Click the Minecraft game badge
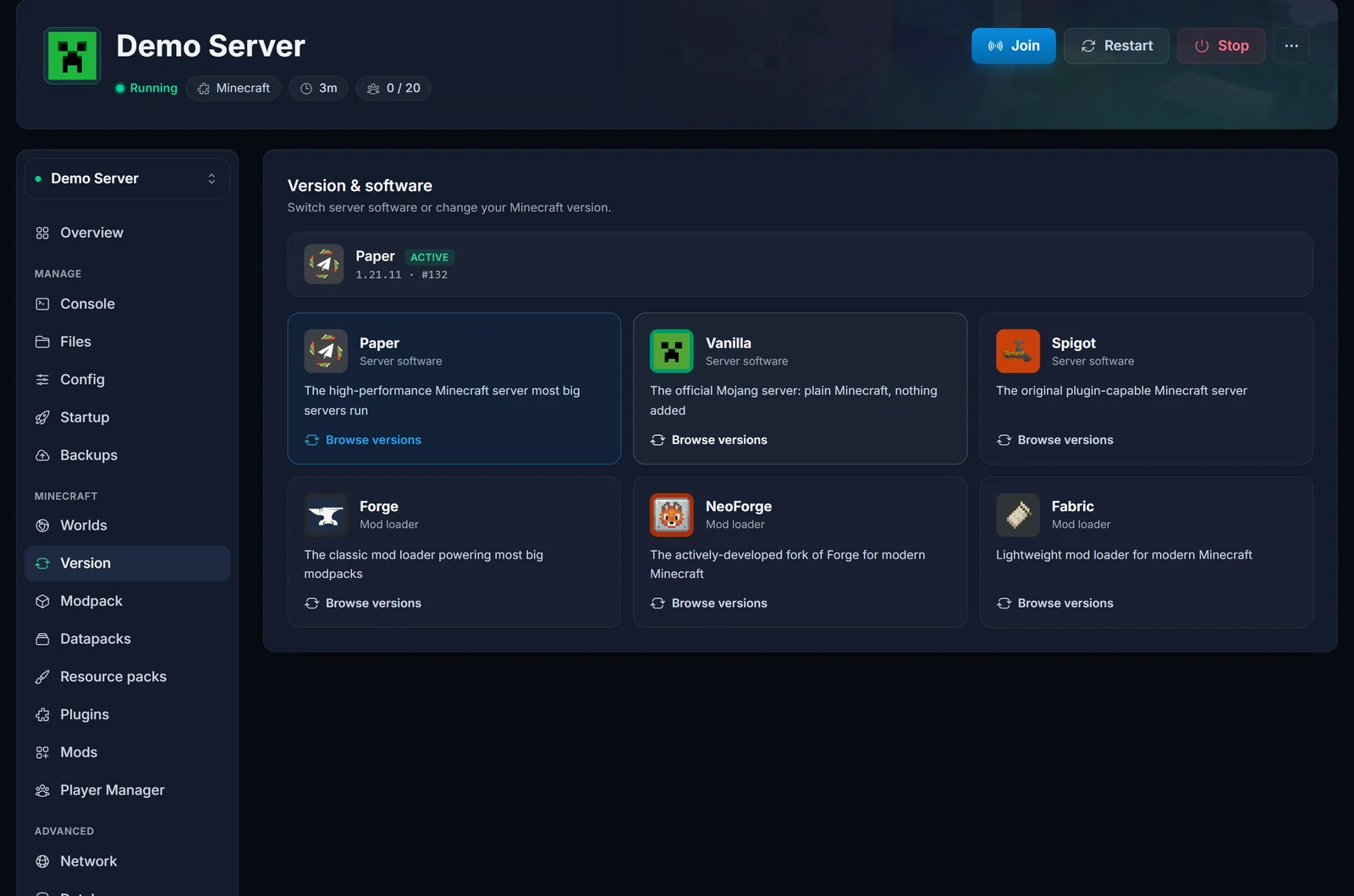The height and width of the screenshot is (896, 1354). pos(234,88)
